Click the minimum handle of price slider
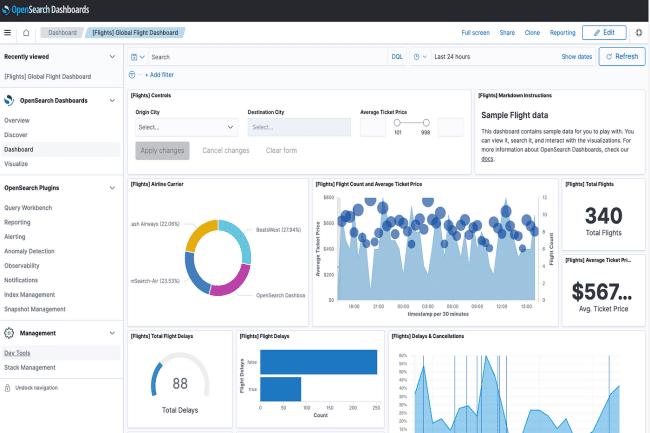Image resolution: width=650 pixels, height=433 pixels. point(397,123)
